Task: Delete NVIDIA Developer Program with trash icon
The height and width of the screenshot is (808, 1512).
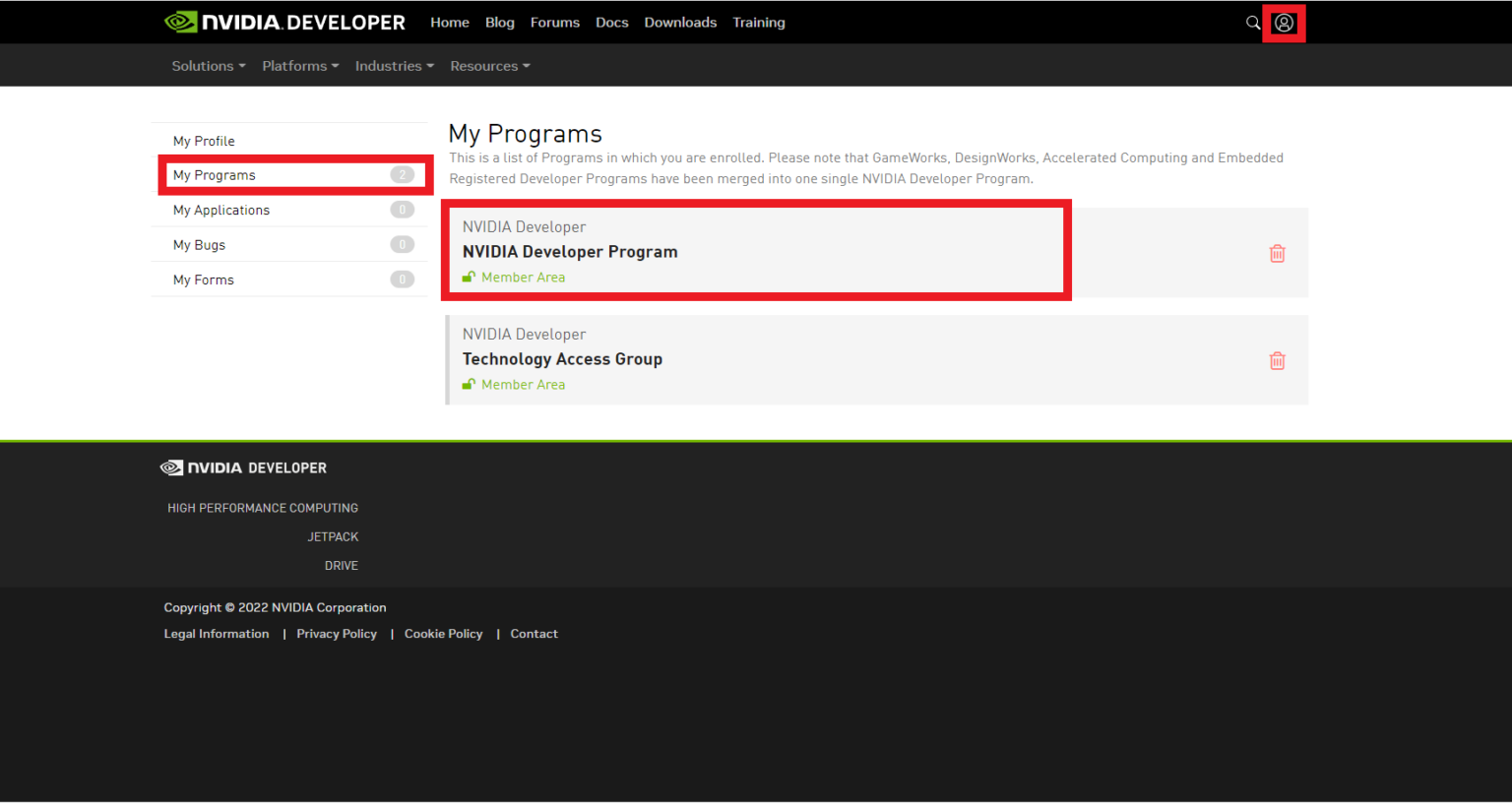Action: pos(1277,254)
